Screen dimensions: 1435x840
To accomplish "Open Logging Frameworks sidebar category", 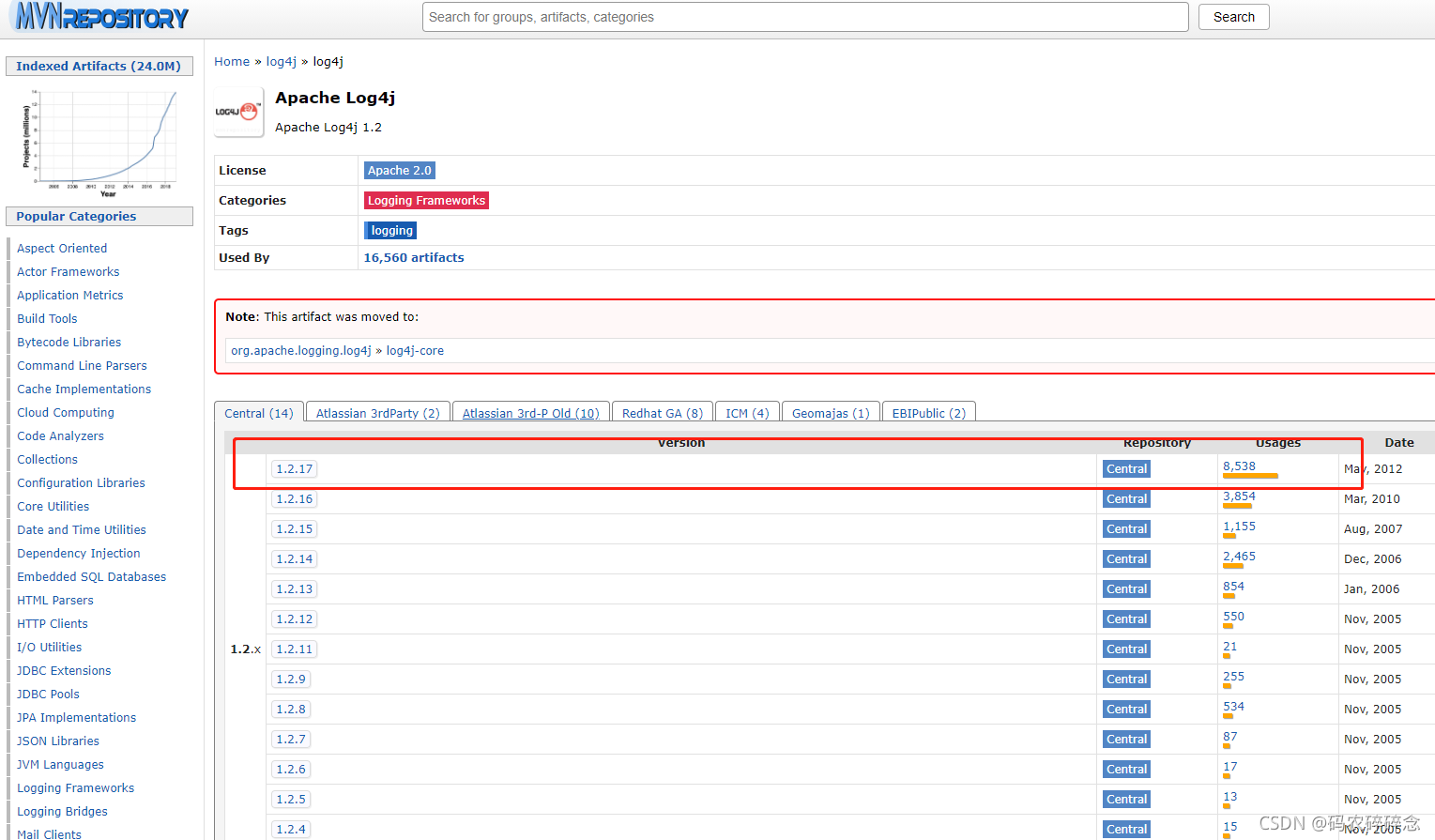I will coord(75,788).
